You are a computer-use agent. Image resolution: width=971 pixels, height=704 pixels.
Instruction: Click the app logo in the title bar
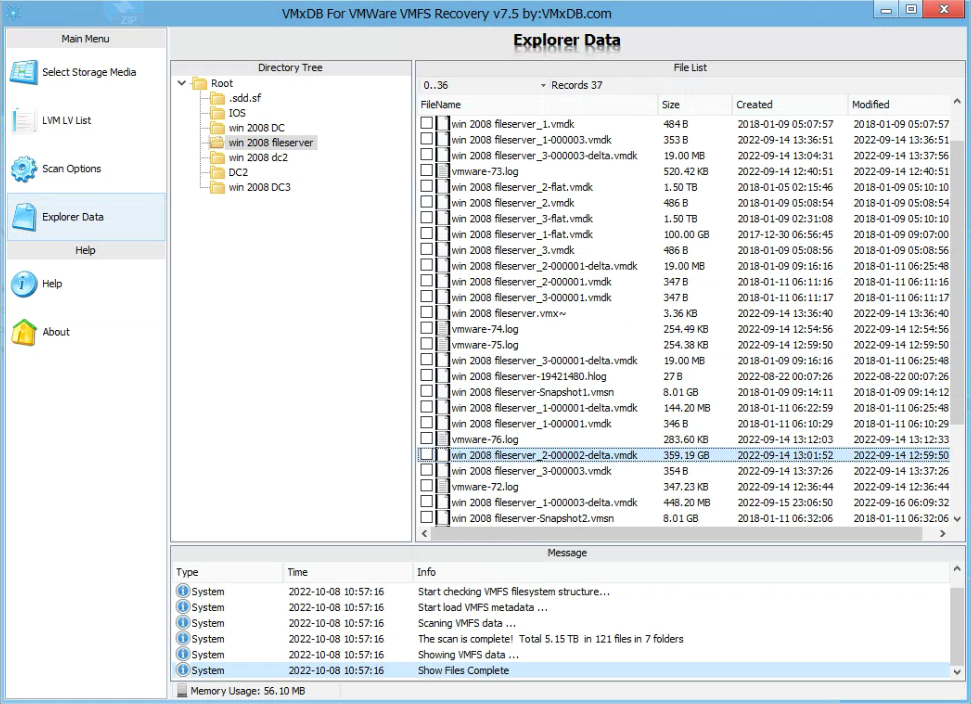click(x=13, y=12)
